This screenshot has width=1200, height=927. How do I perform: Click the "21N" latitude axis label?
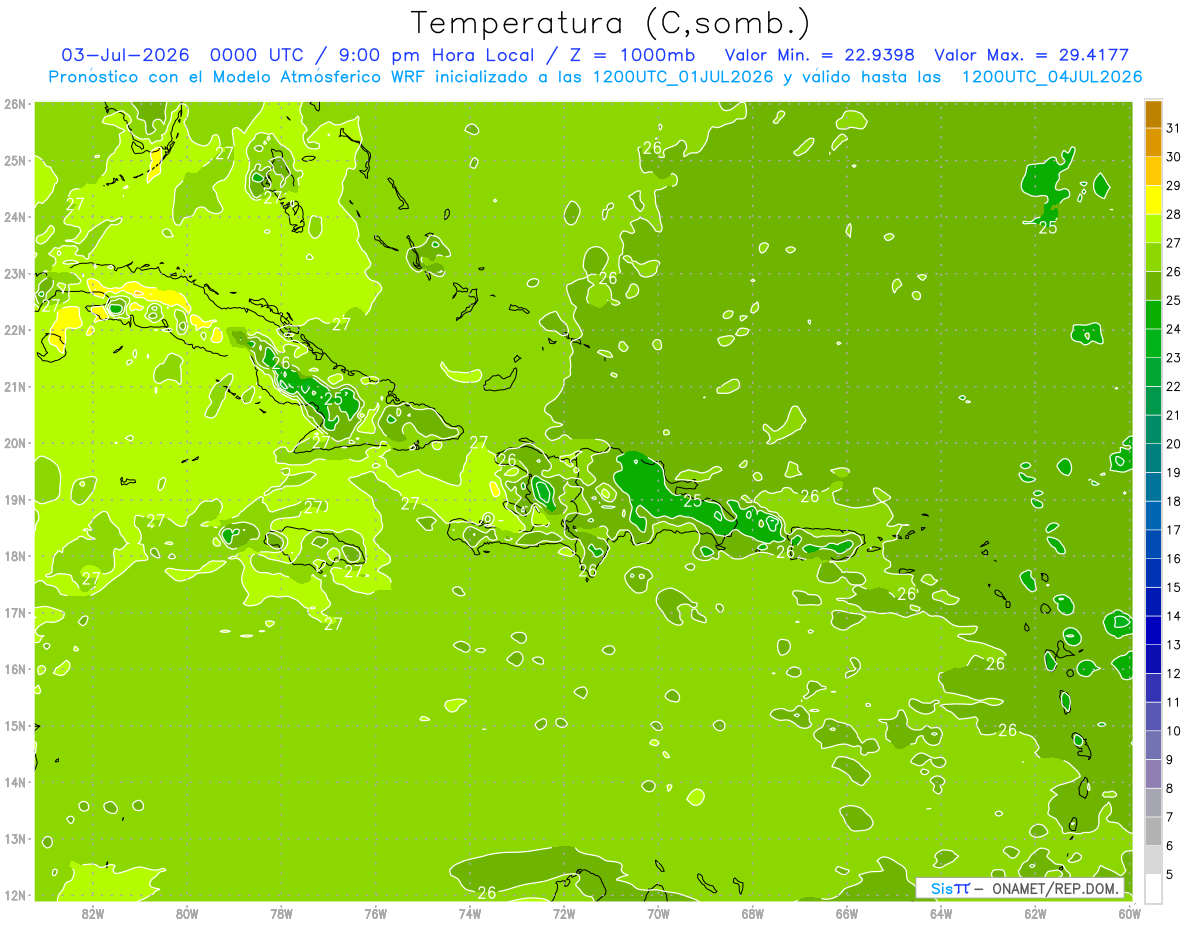15,386
